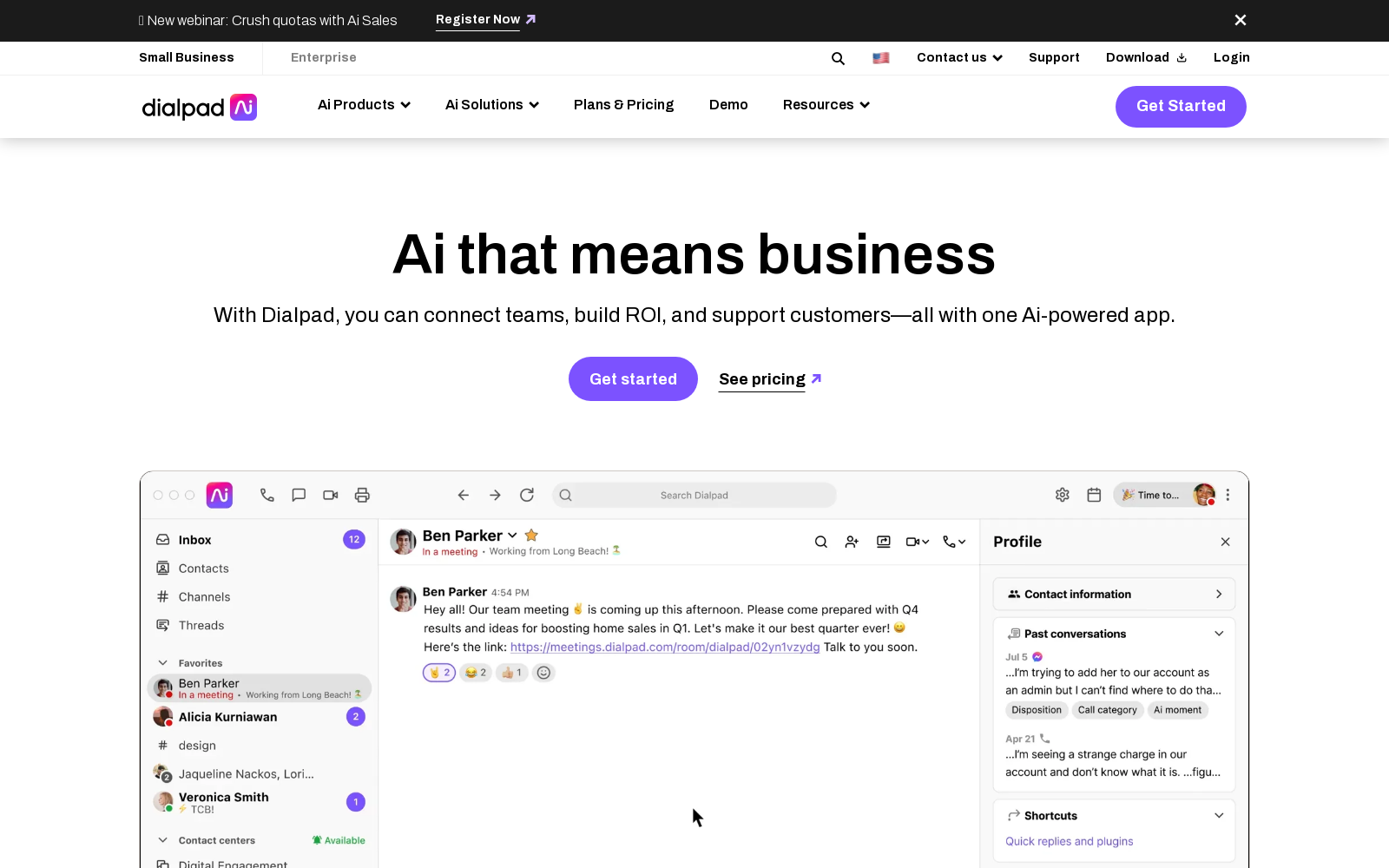Open the three-dot more menu in app

[1228, 495]
